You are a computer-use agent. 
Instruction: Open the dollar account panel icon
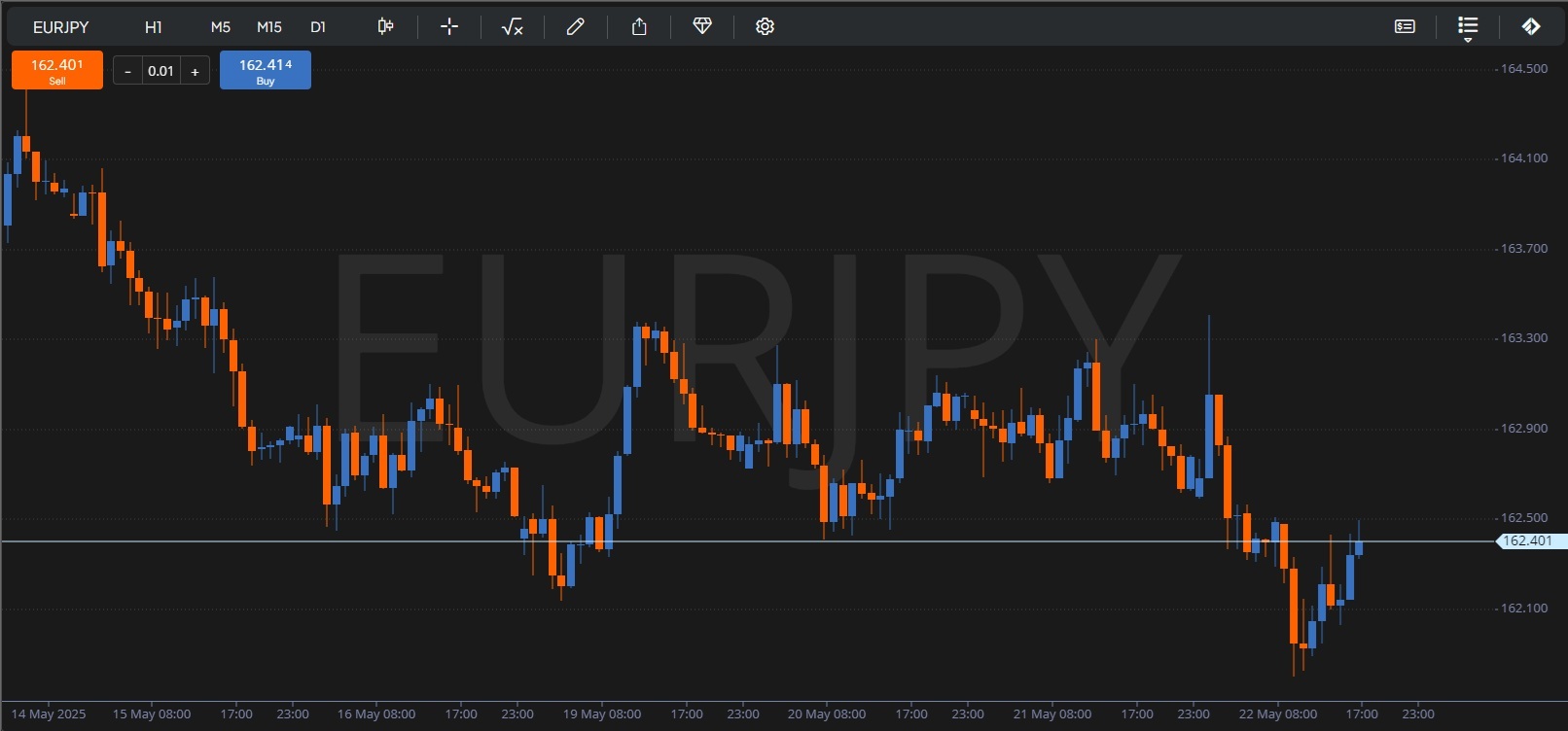click(1405, 26)
